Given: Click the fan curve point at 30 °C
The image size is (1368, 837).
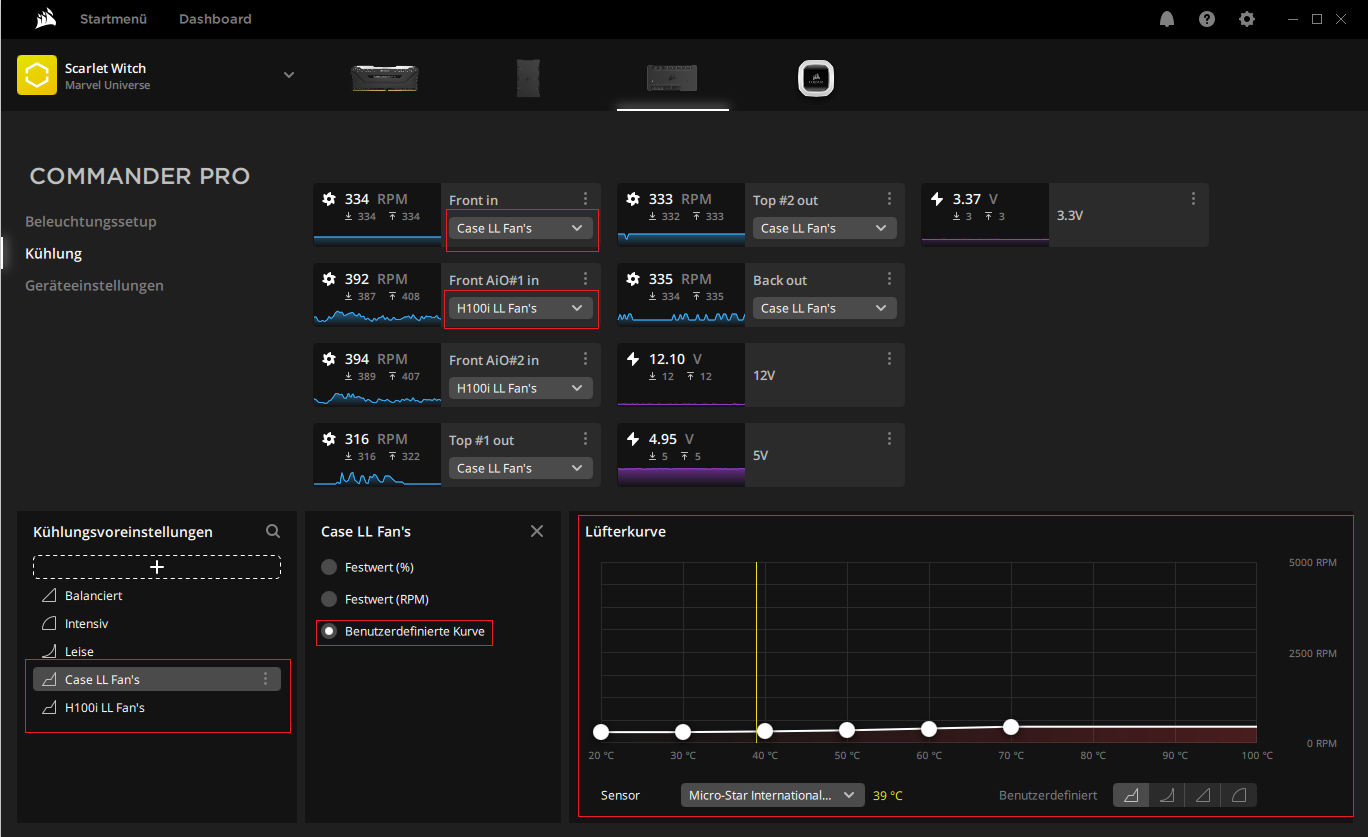Looking at the screenshot, I should tap(683, 732).
